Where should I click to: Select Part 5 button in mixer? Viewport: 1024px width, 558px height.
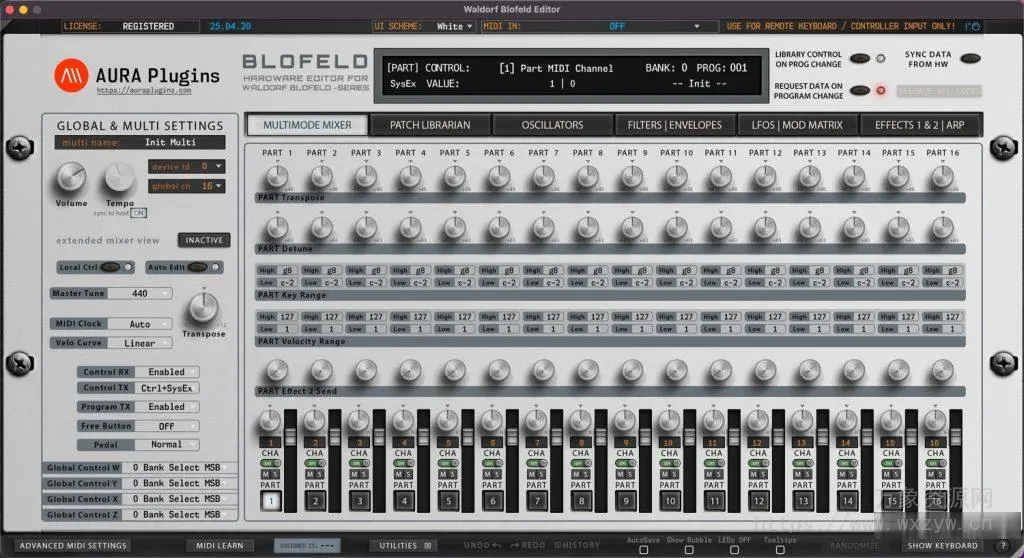click(x=448, y=501)
